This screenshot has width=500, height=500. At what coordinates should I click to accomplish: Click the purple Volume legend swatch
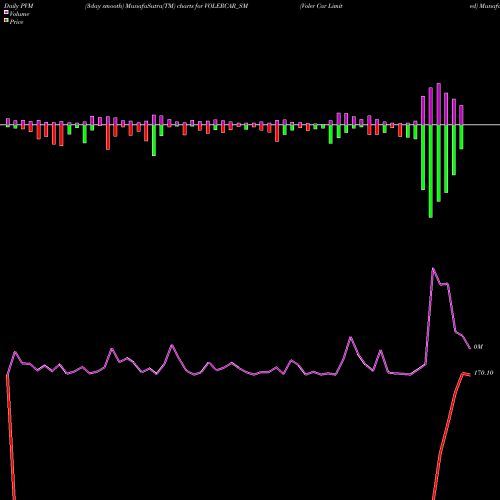(x=6, y=13)
